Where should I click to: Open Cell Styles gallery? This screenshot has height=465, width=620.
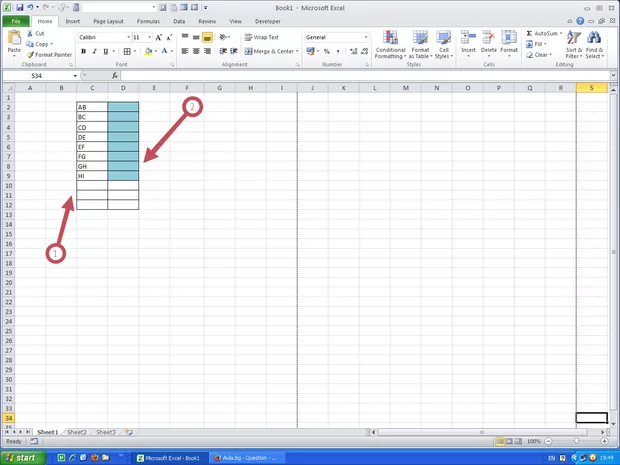tap(444, 45)
